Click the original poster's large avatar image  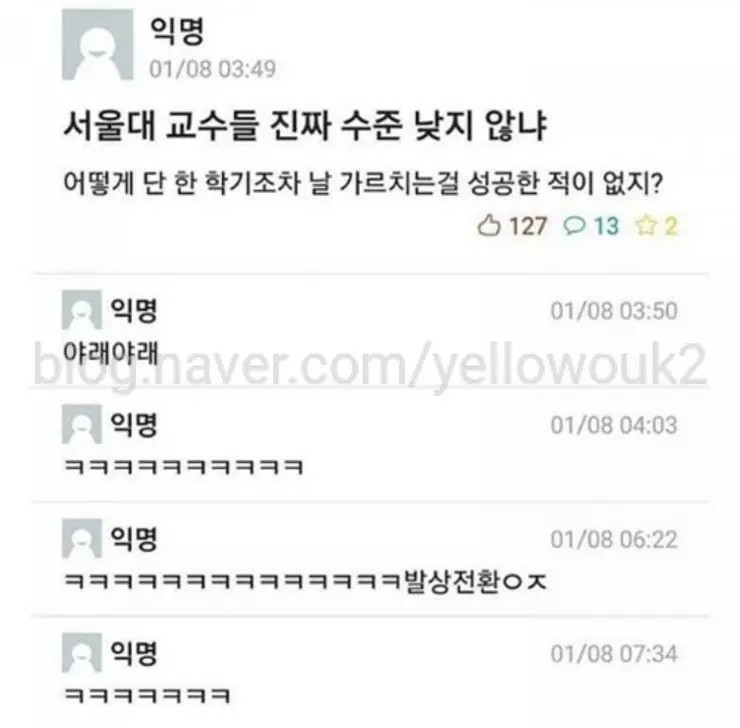pyautogui.click(x=98, y=45)
